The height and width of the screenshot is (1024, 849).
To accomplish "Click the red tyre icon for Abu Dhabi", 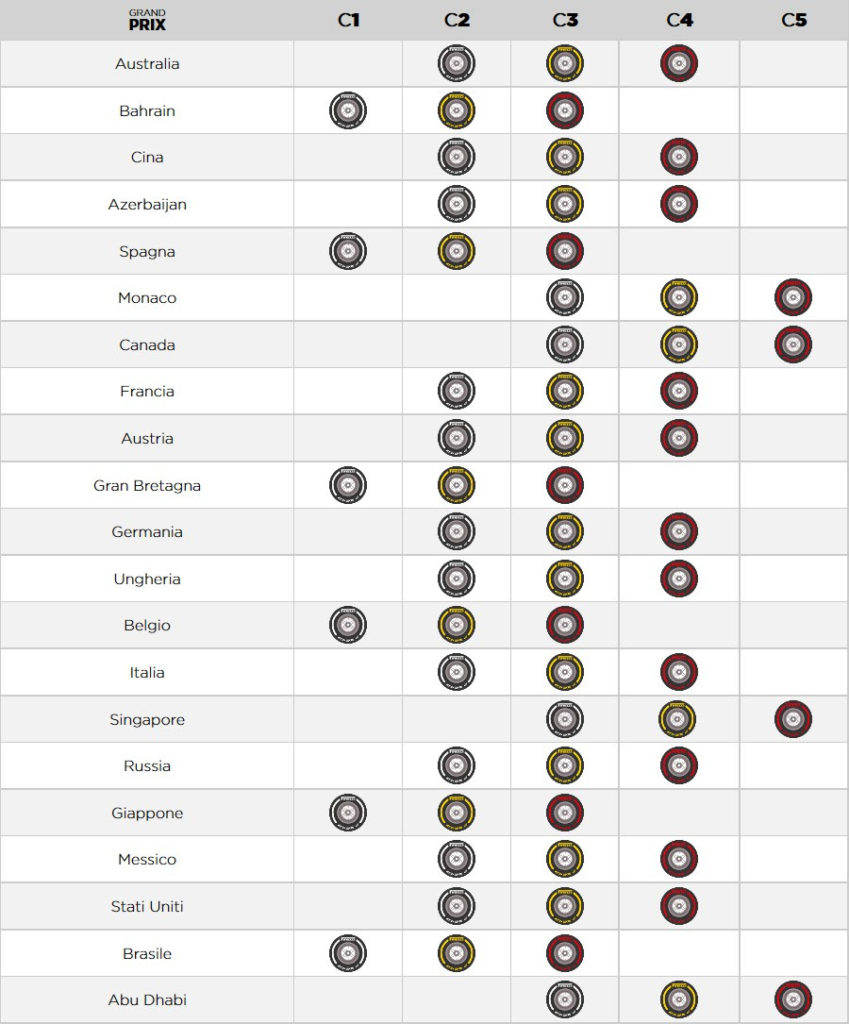I will [x=793, y=1000].
